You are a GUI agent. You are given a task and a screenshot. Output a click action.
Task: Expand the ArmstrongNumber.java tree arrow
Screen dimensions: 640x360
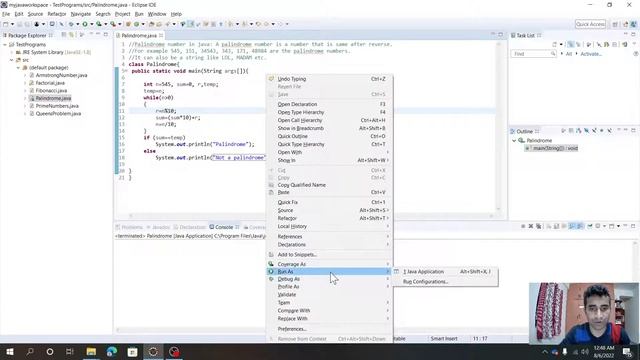click(25, 76)
